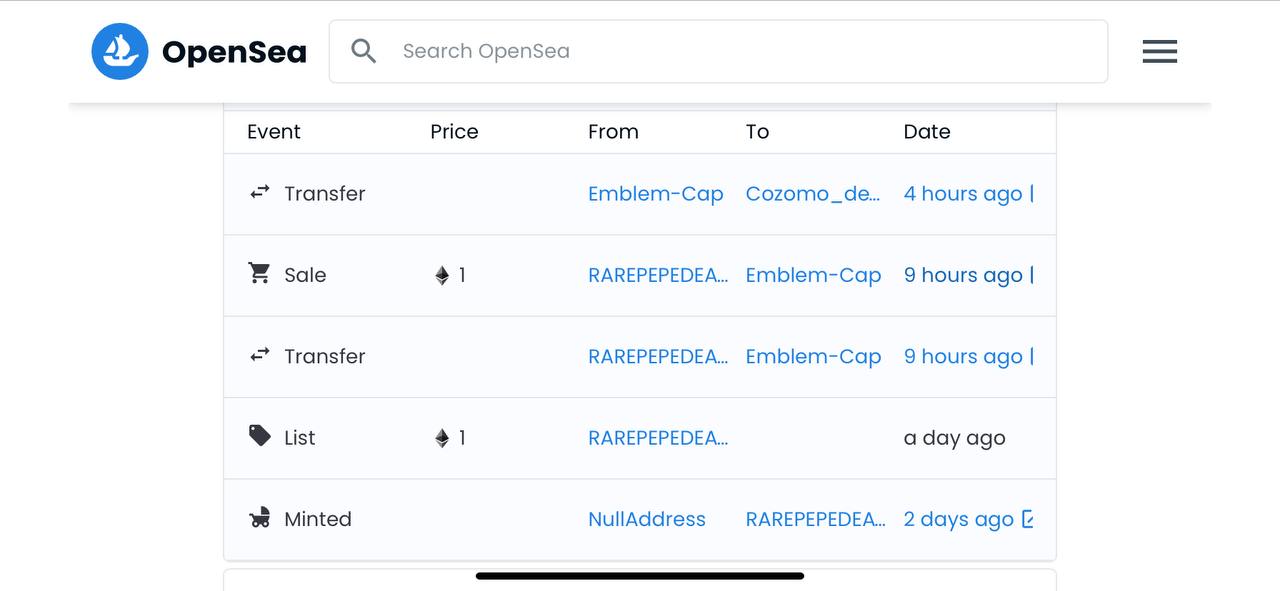The width and height of the screenshot is (1280, 591).
Task: Click the Ethereum icon in List row
Action: [x=442, y=438]
